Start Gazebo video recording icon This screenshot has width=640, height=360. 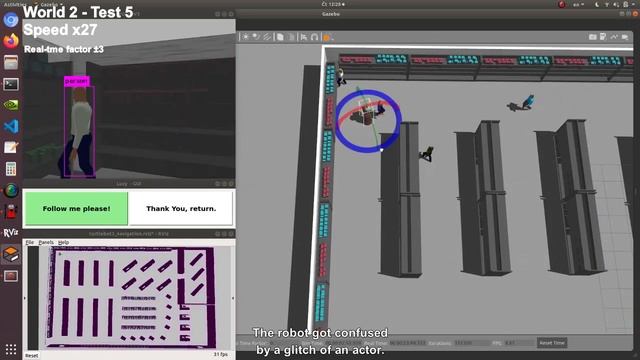[x=625, y=37]
